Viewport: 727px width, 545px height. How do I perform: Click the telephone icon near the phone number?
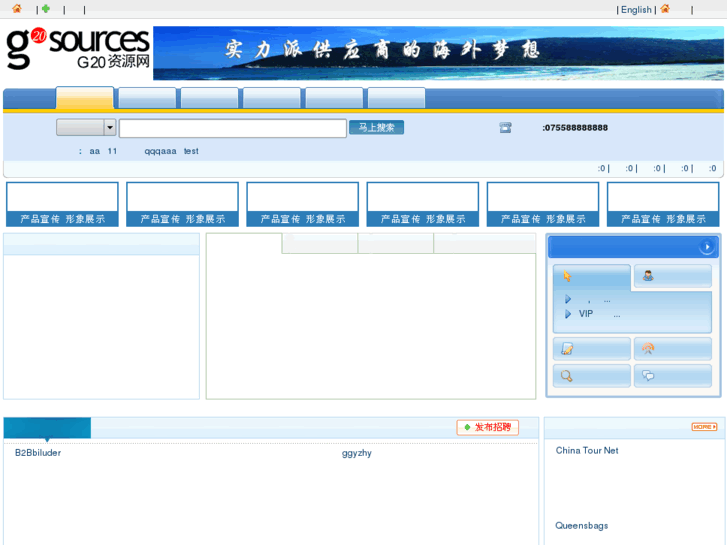pyautogui.click(x=505, y=128)
